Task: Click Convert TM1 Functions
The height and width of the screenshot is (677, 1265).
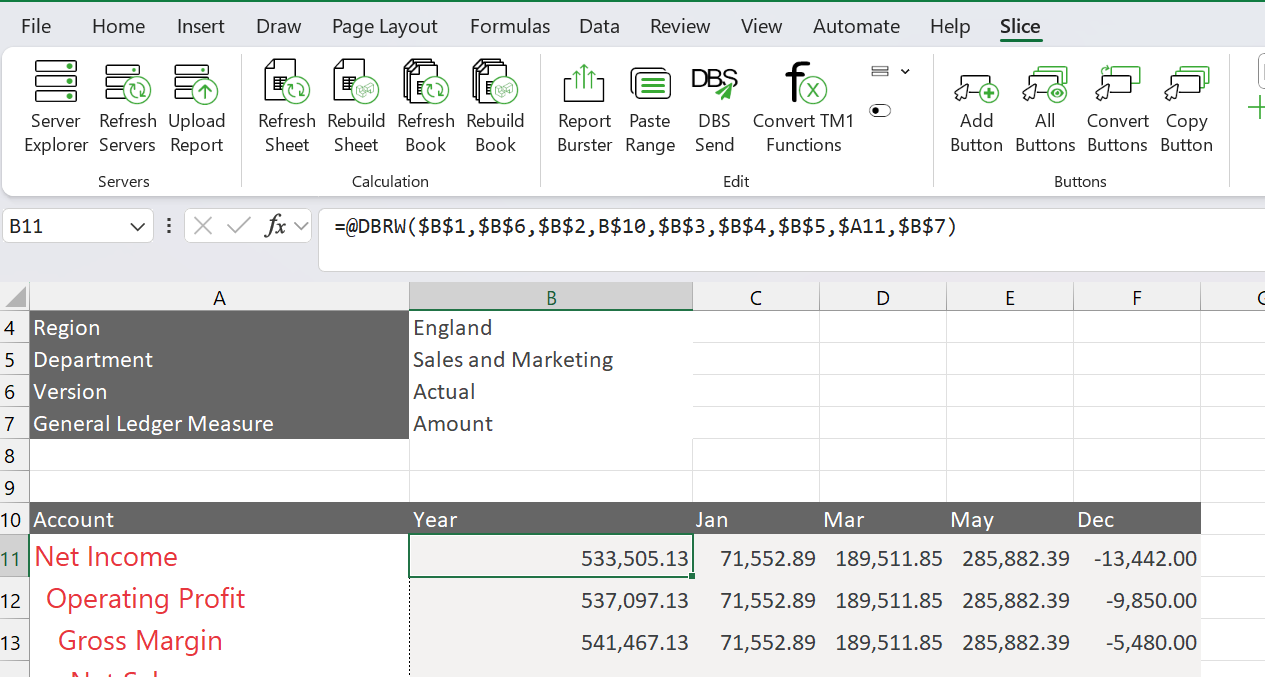Action: click(804, 107)
